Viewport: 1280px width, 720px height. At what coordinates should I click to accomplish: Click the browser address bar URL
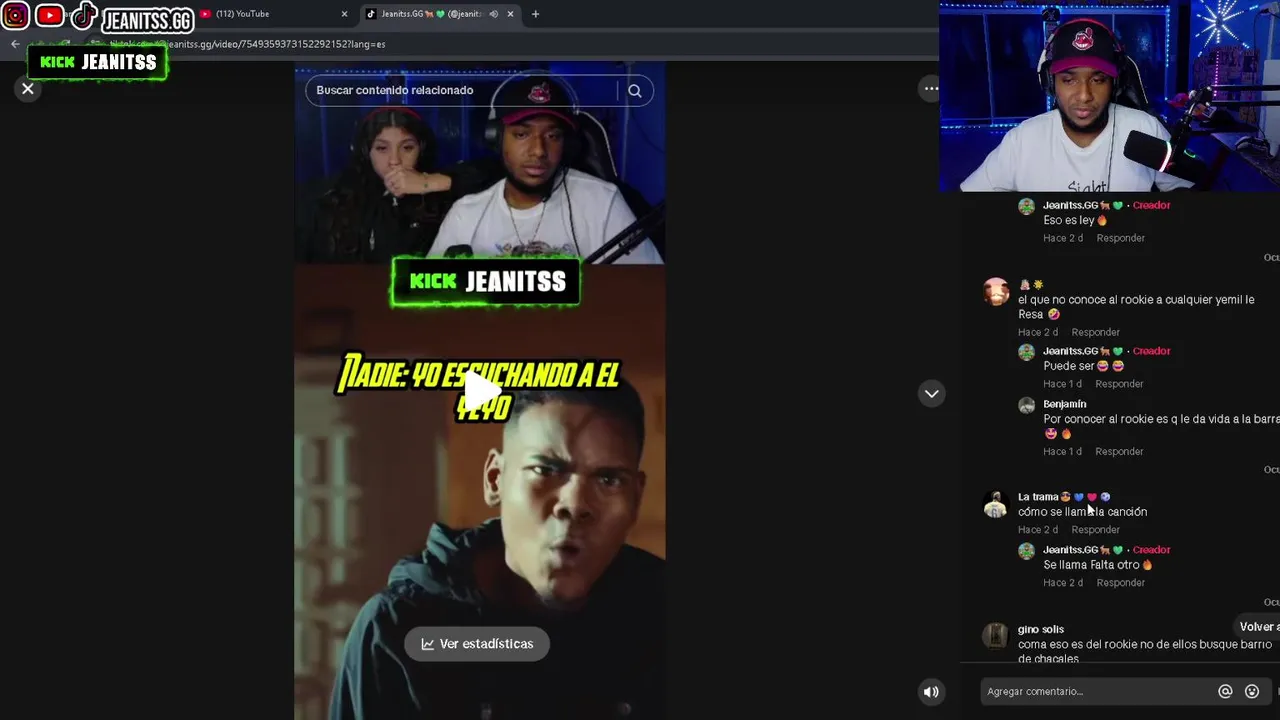tap(250, 44)
